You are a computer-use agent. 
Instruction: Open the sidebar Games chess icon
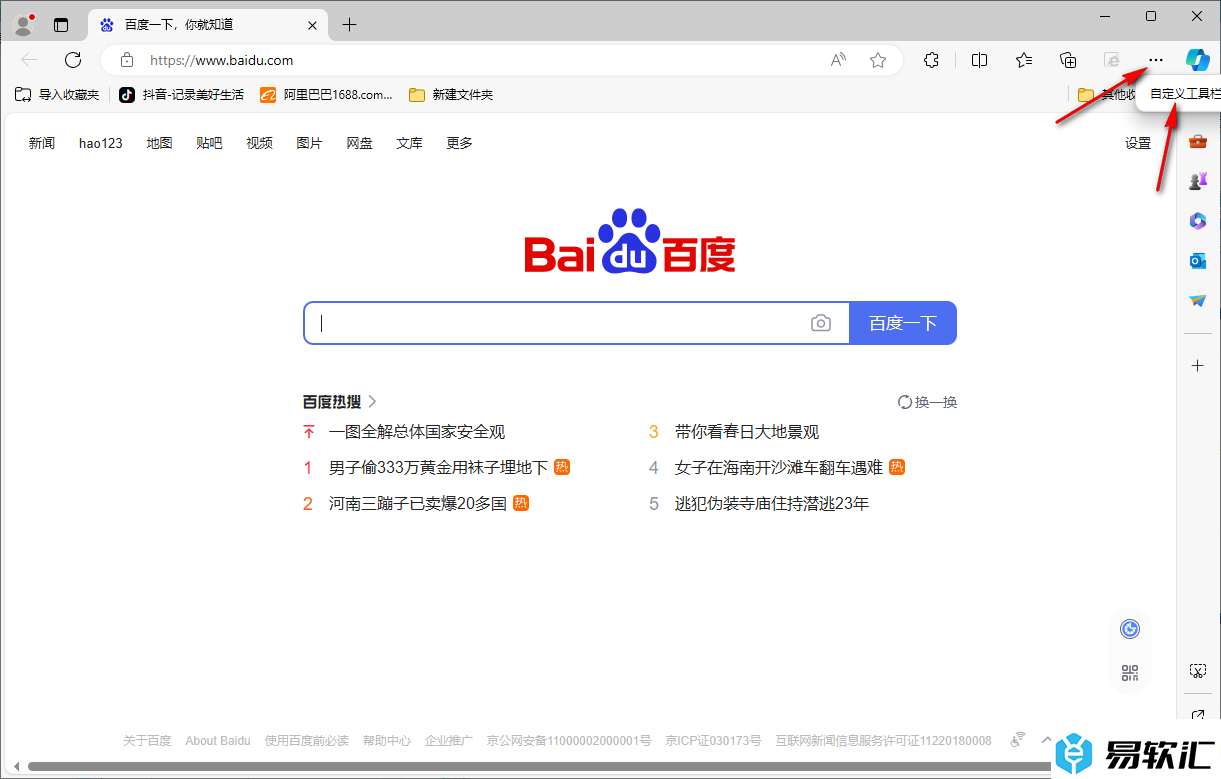(x=1197, y=181)
